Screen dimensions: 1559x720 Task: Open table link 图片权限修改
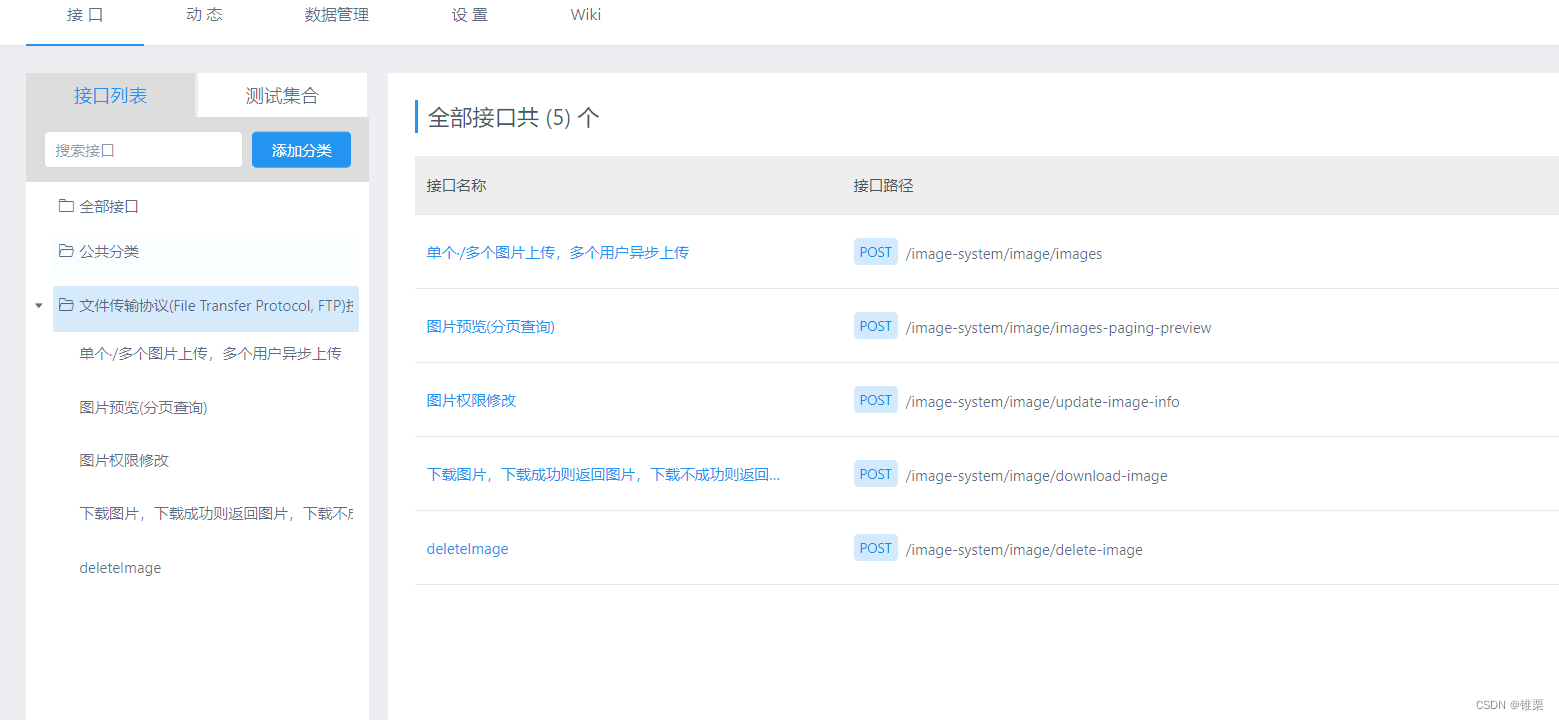471,401
